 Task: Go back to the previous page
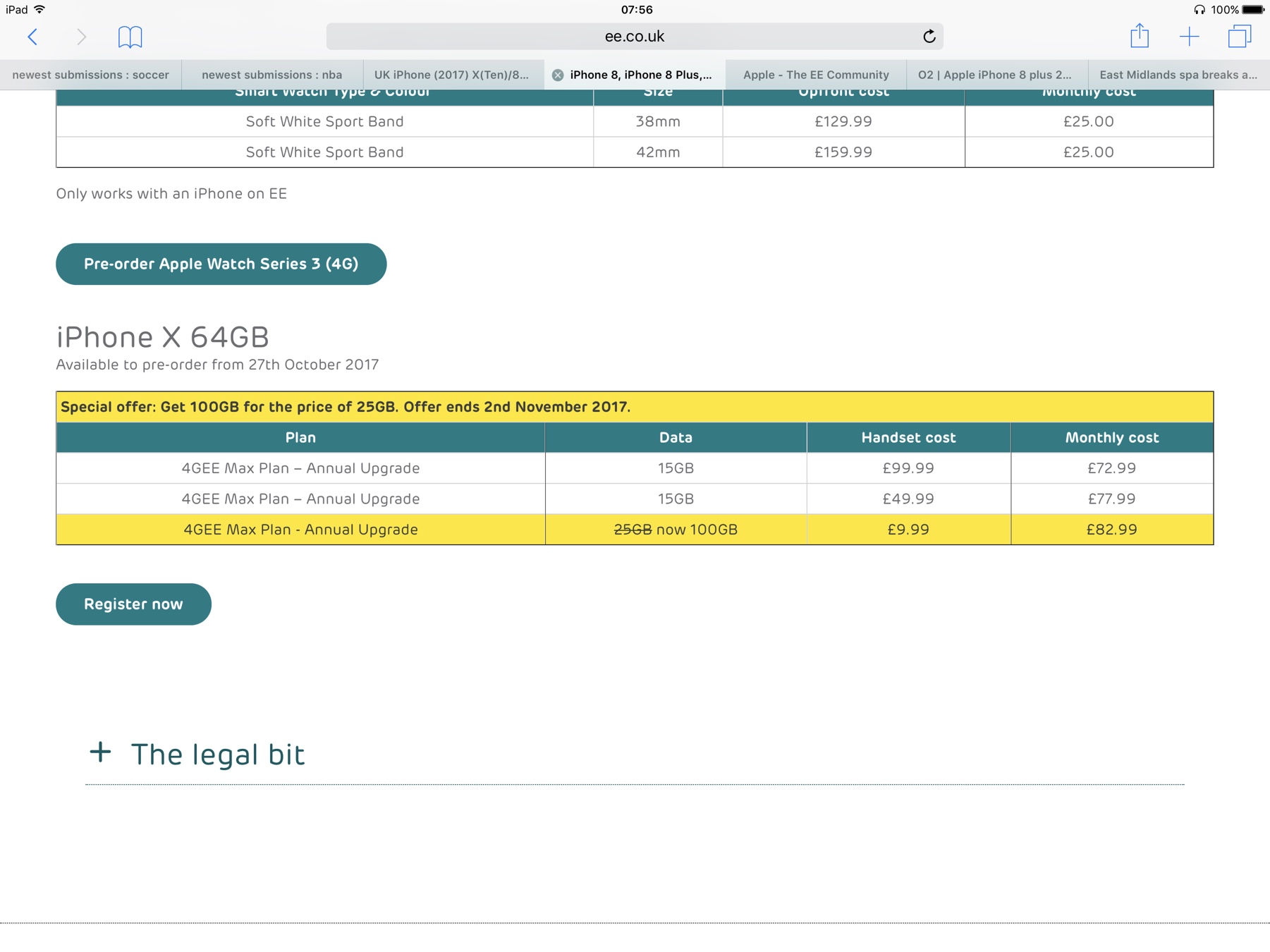click(32, 37)
